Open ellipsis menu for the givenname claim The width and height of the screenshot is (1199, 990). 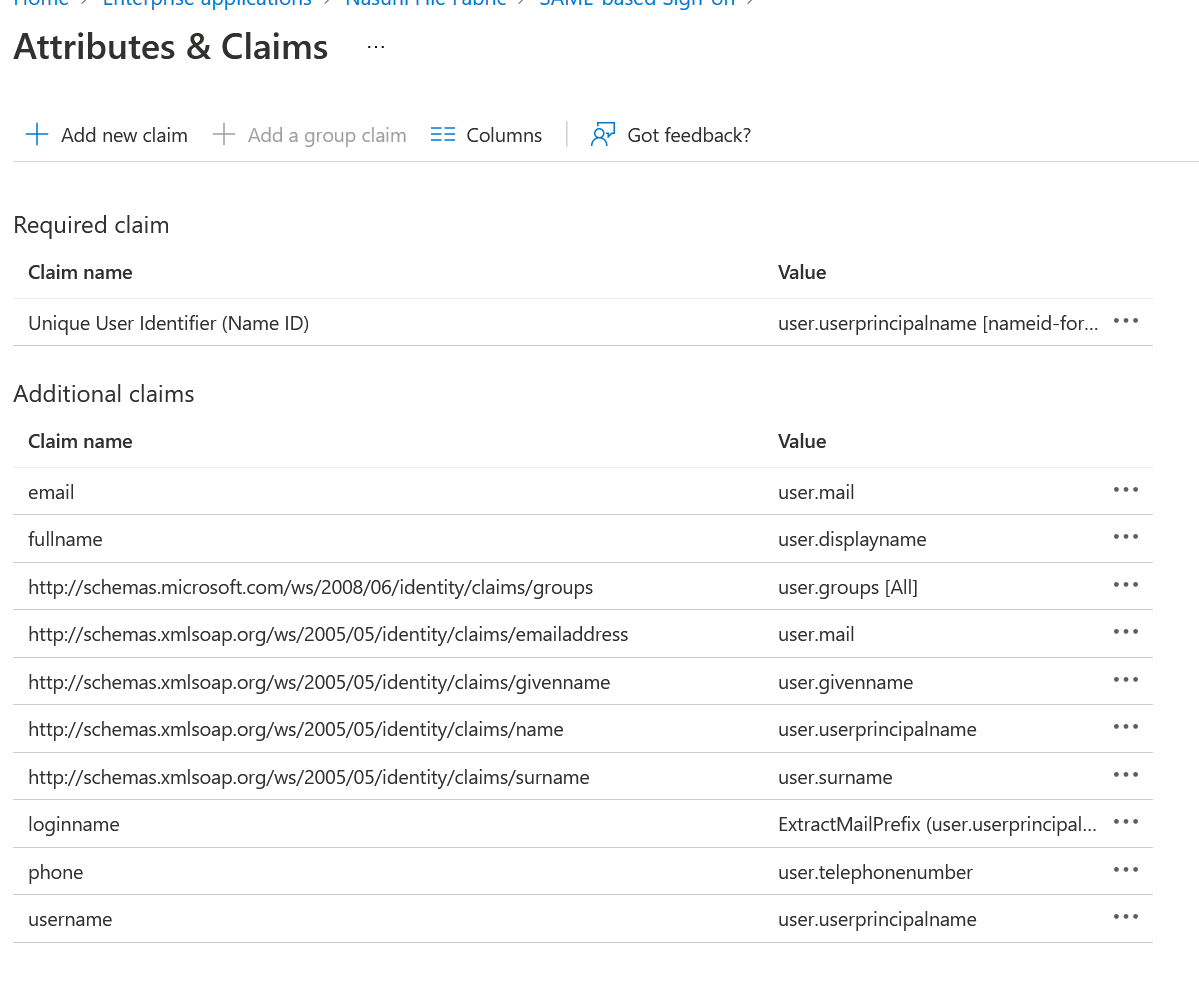pos(1125,680)
